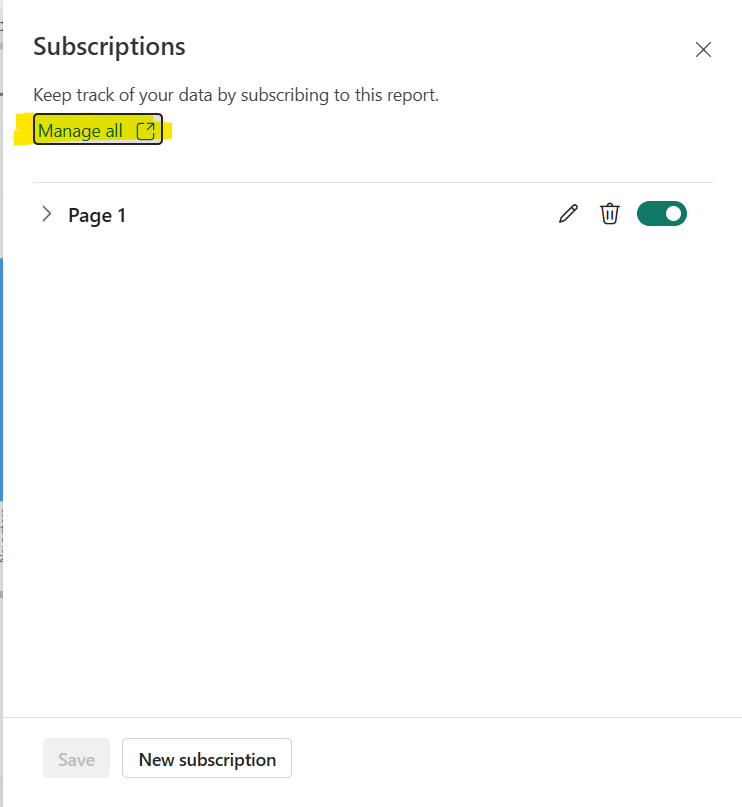Screen dimensions: 742x807
Task: Dismiss the panel with the X icon
Action: click(x=703, y=50)
